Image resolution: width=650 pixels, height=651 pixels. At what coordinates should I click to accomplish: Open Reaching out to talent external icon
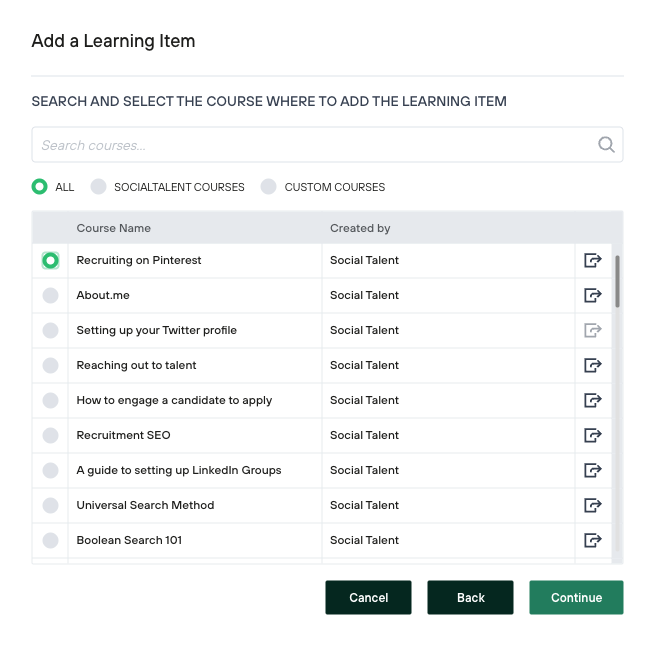(x=593, y=365)
